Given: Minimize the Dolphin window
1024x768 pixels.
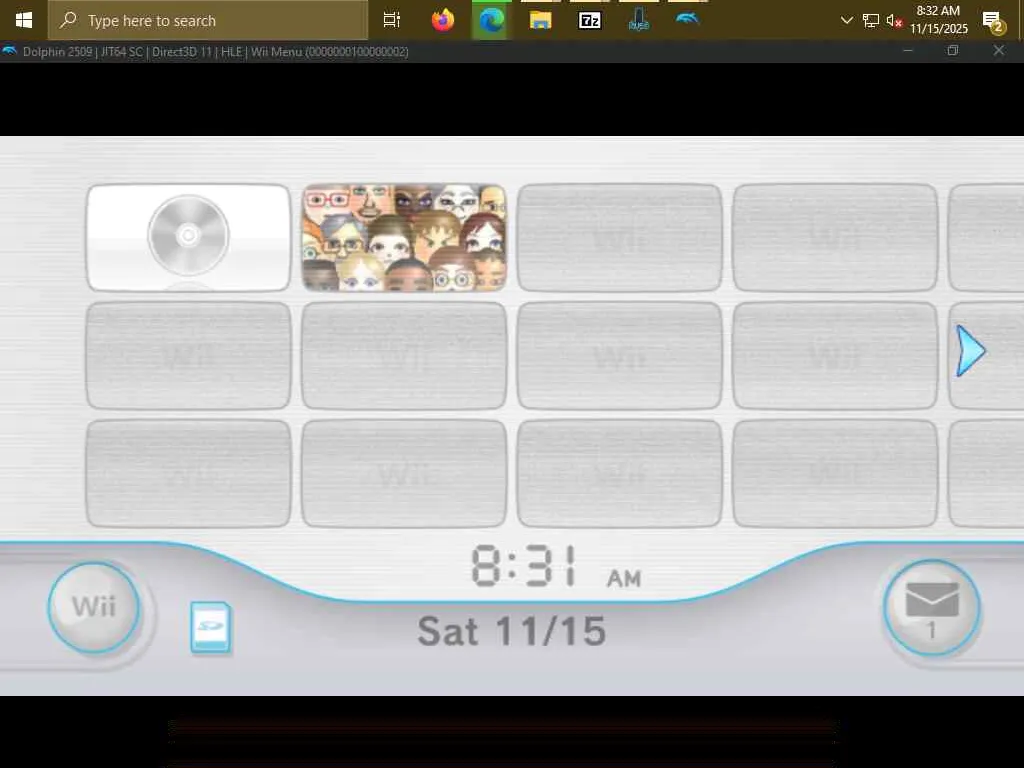Looking at the screenshot, I should pos(908,51).
